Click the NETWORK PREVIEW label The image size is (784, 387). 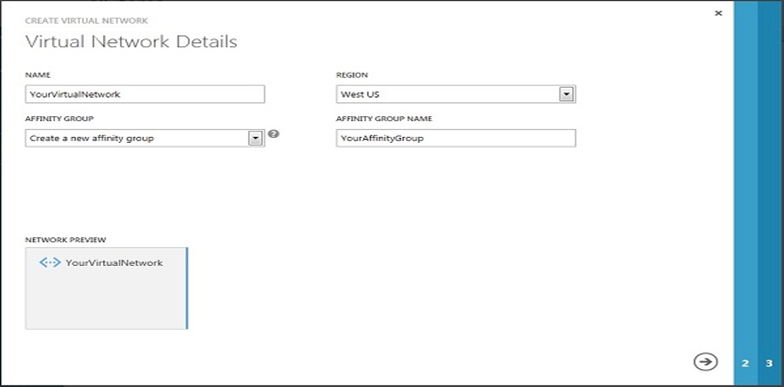tap(66, 240)
